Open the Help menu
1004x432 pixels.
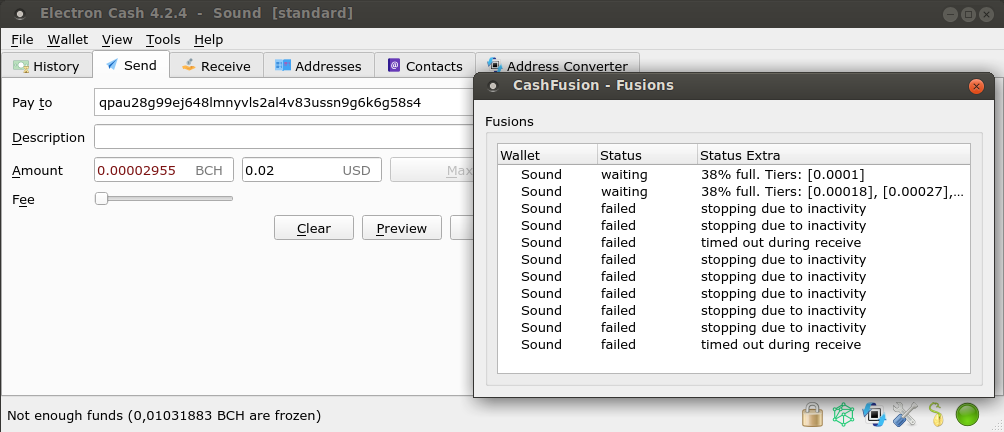[x=209, y=40]
